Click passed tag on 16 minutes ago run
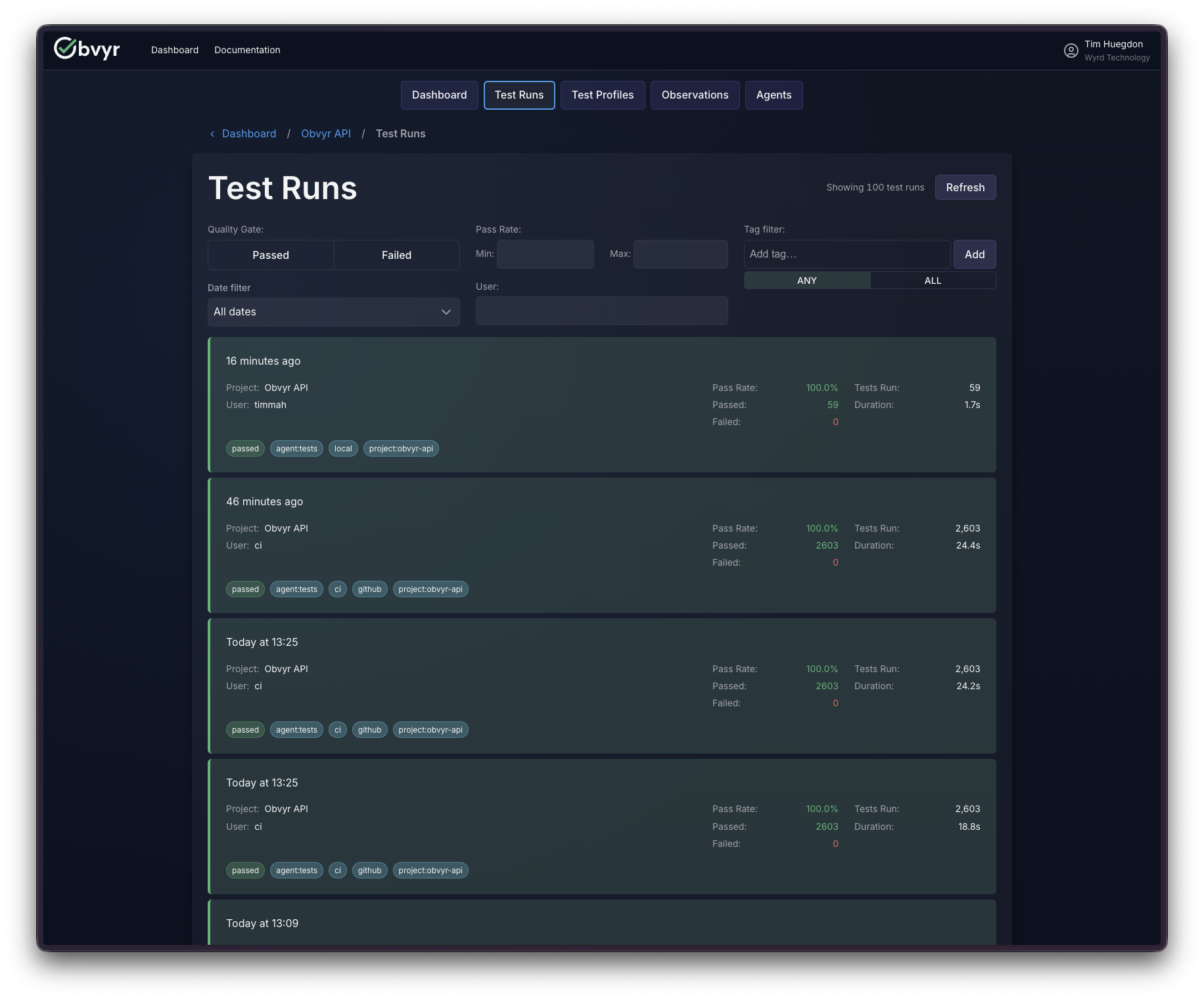The image size is (1204, 1000). (x=245, y=449)
